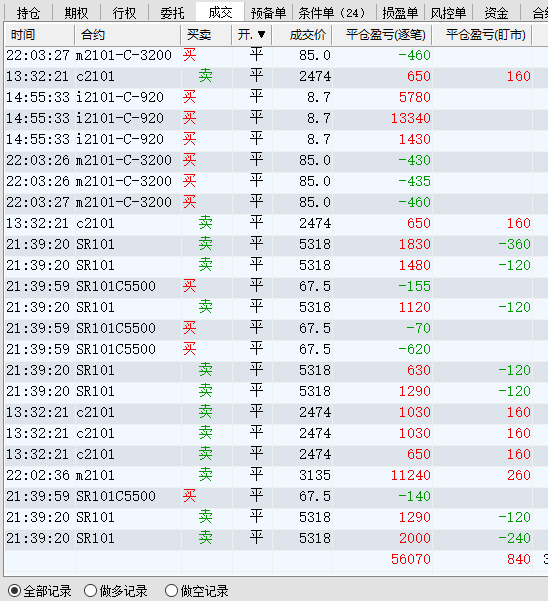
Task: Open the 开平 column dropdown arrow
Action: pyautogui.click(x=262, y=35)
